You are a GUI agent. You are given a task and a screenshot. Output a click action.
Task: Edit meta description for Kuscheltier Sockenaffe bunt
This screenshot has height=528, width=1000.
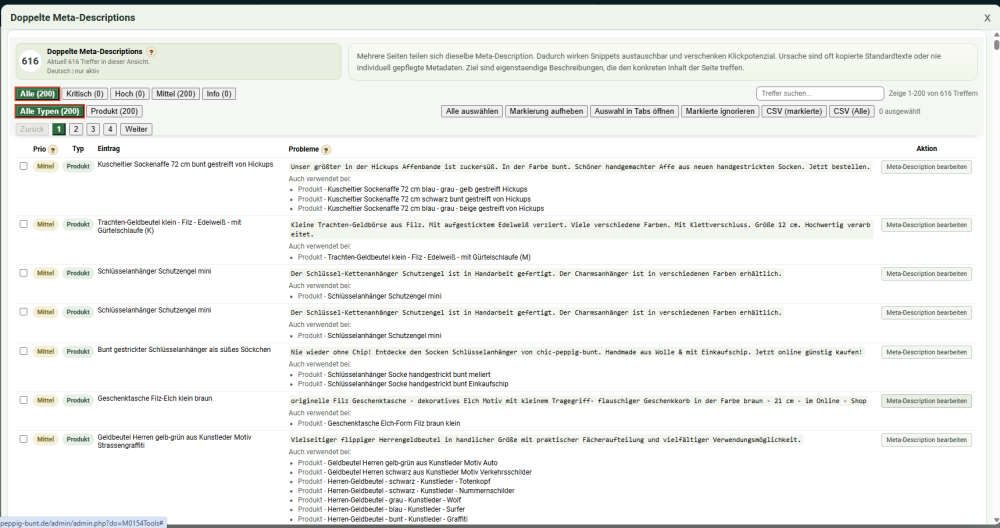(x=926, y=166)
